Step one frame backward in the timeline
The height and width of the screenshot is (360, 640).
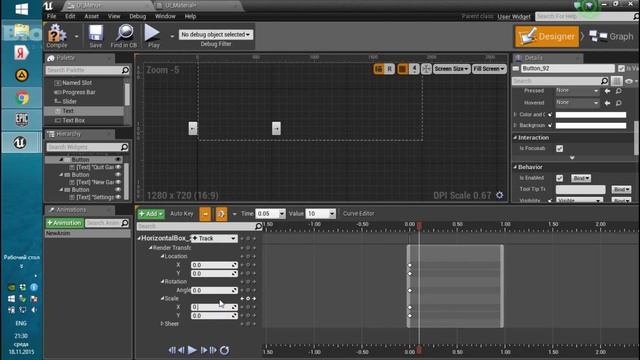[181, 350]
